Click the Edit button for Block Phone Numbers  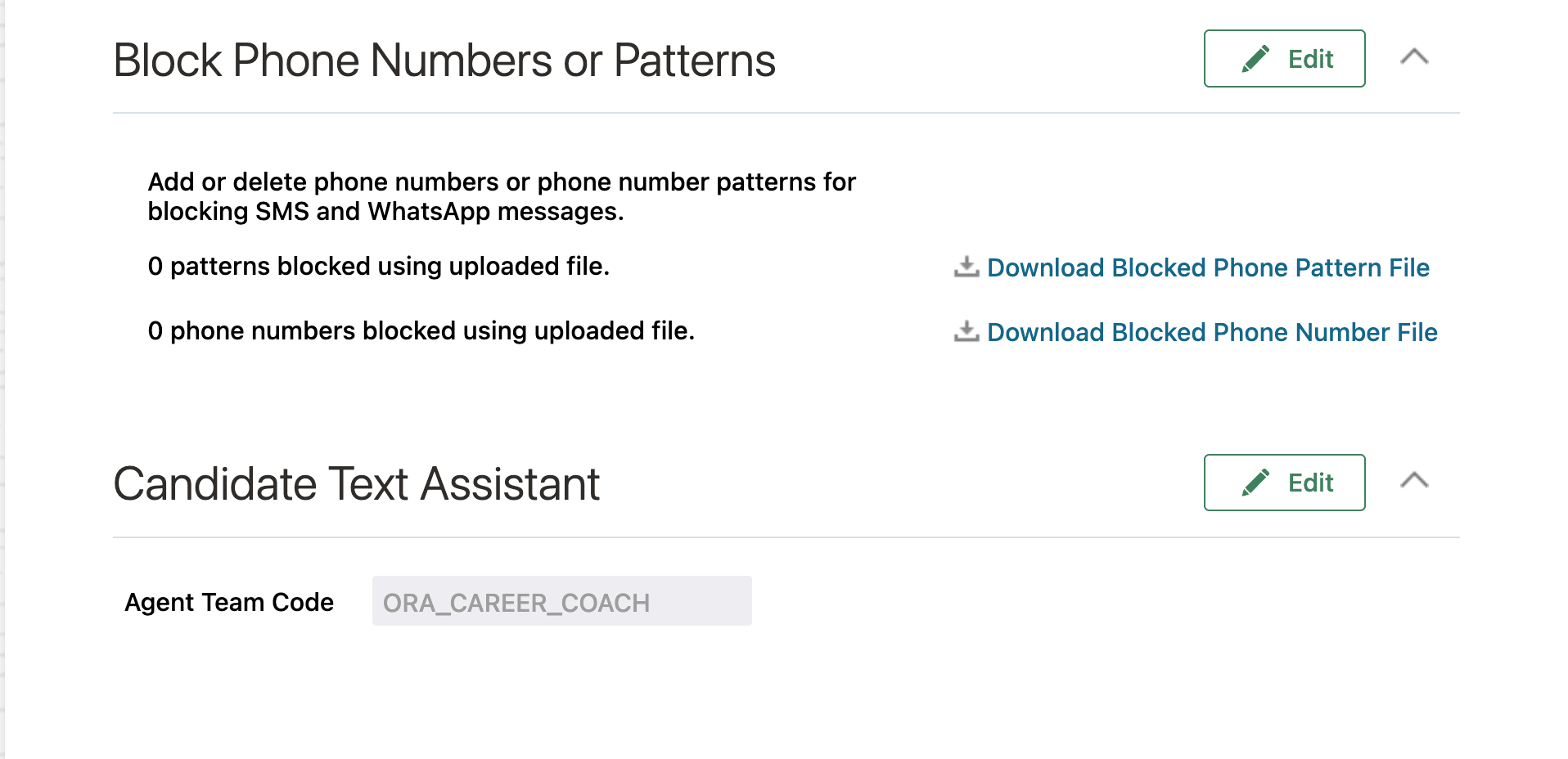pyautogui.click(x=1283, y=57)
